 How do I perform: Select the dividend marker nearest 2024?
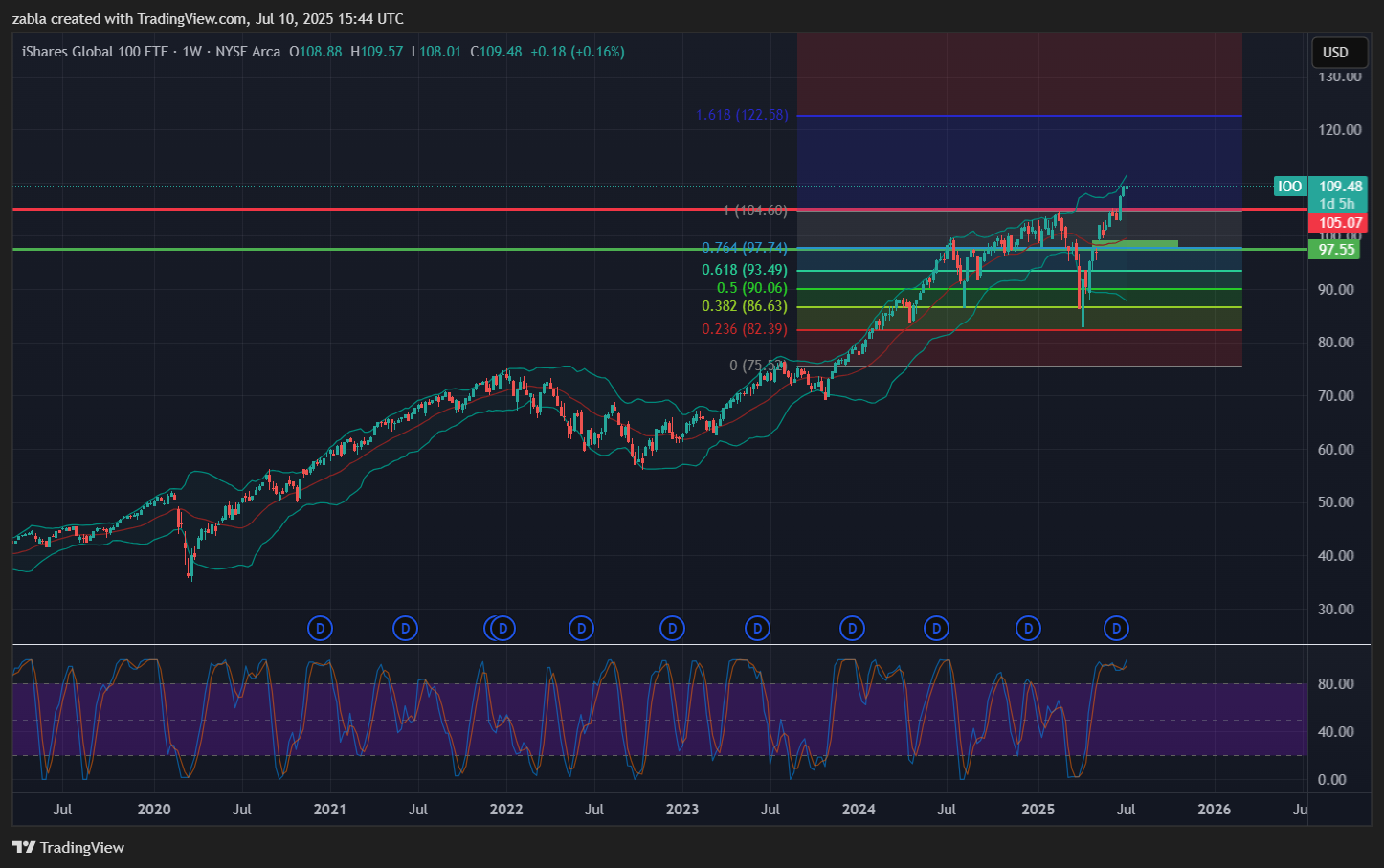tap(852, 629)
